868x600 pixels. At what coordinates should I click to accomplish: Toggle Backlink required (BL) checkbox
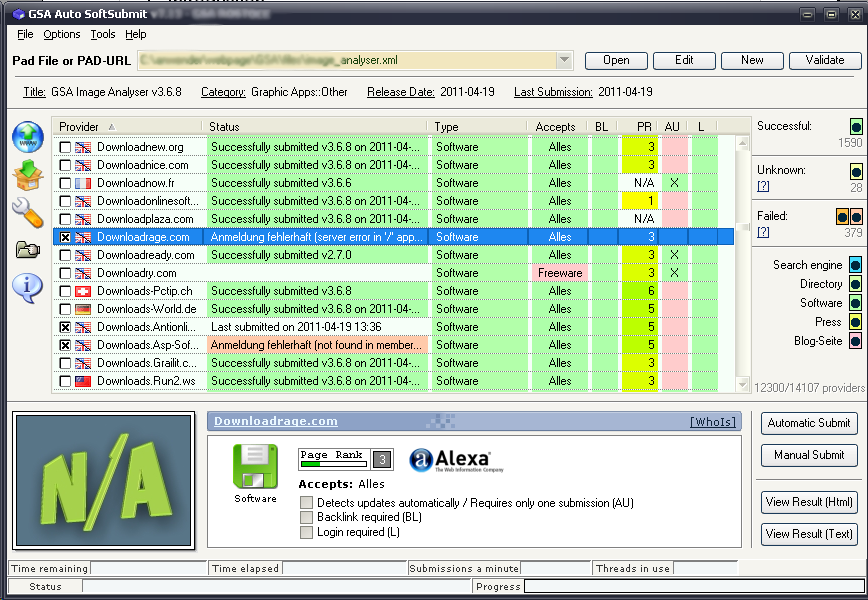click(x=307, y=517)
